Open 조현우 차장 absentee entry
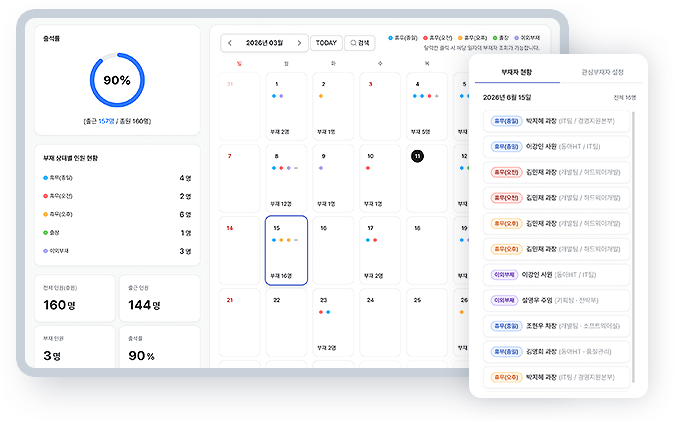693x421 pixels. (556, 326)
